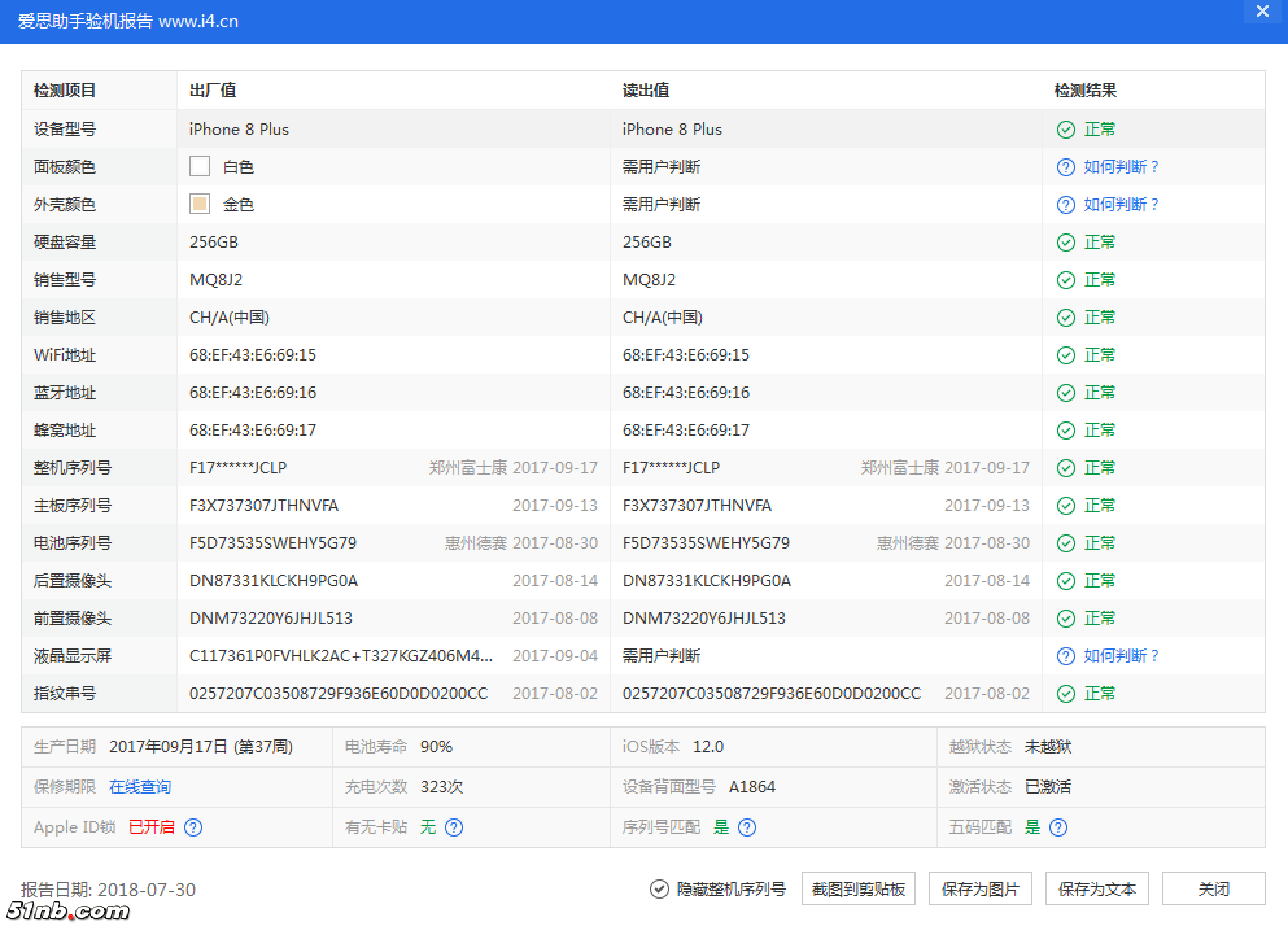Click the question mark icon beside 有无卡贴

454,827
